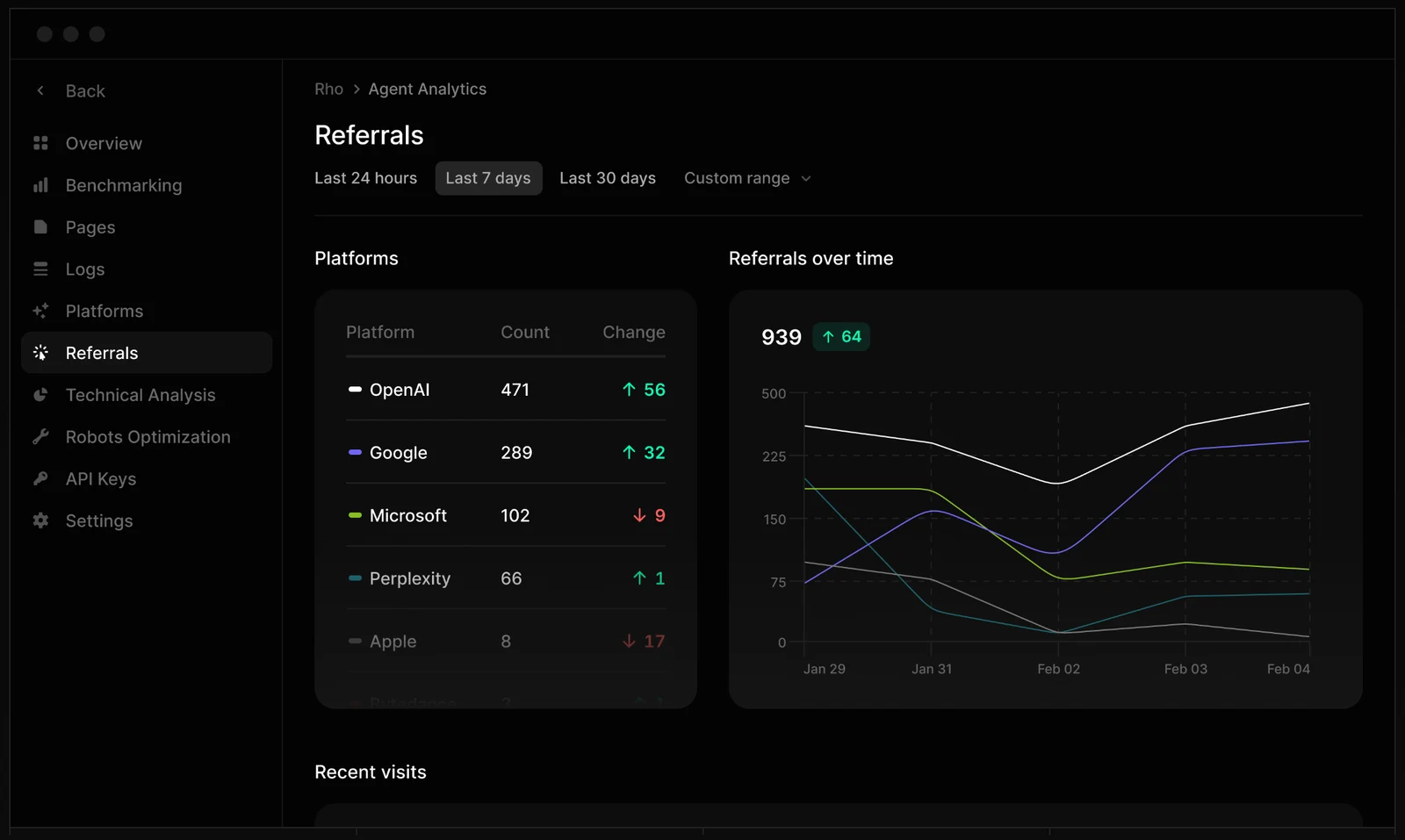Screen dimensions: 1405x840
Task: Click the Agent Analytics breadcrumb
Action: pos(427,89)
